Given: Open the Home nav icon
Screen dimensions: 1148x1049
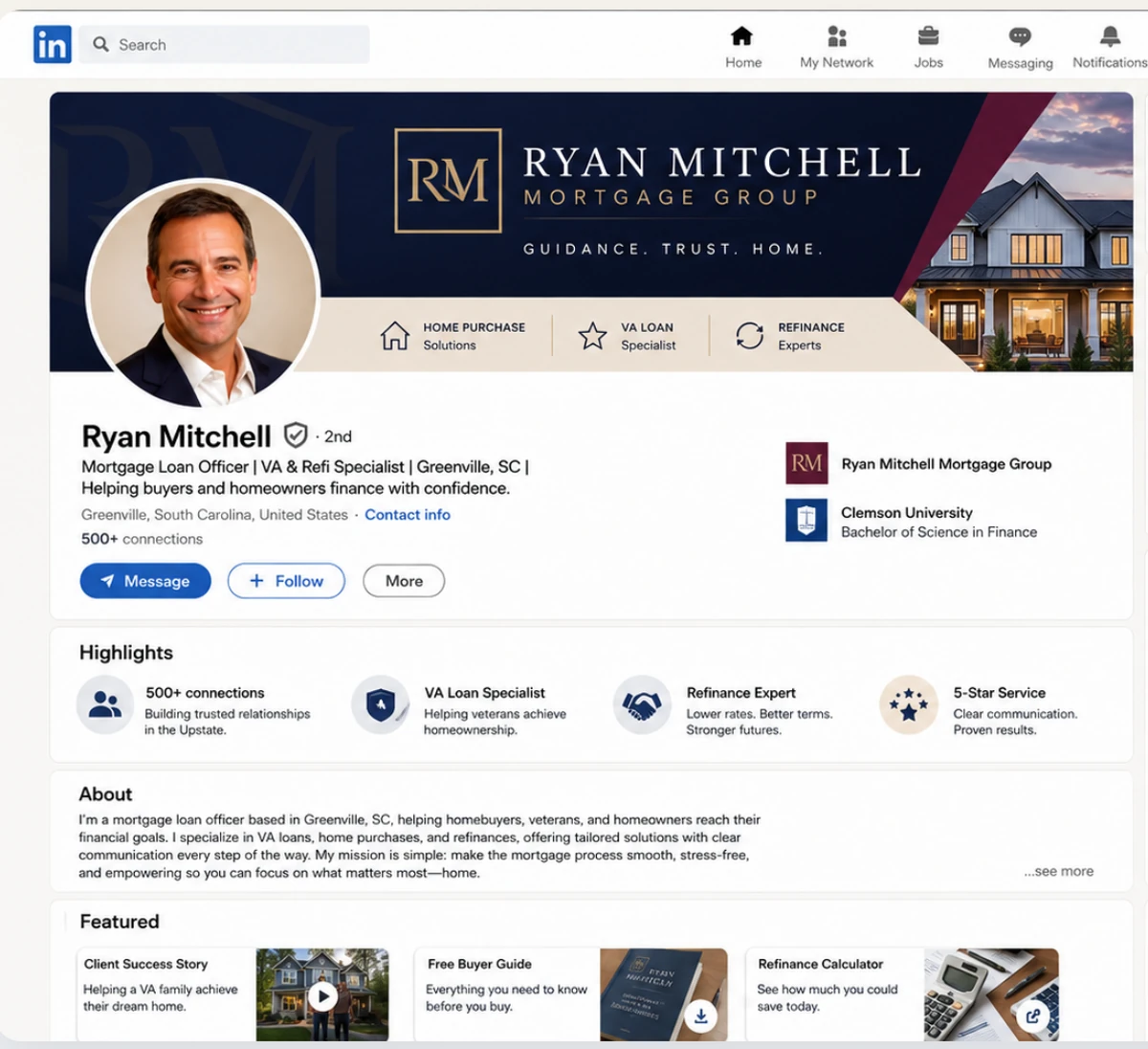Looking at the screenshot, I should tap(741, 36).
